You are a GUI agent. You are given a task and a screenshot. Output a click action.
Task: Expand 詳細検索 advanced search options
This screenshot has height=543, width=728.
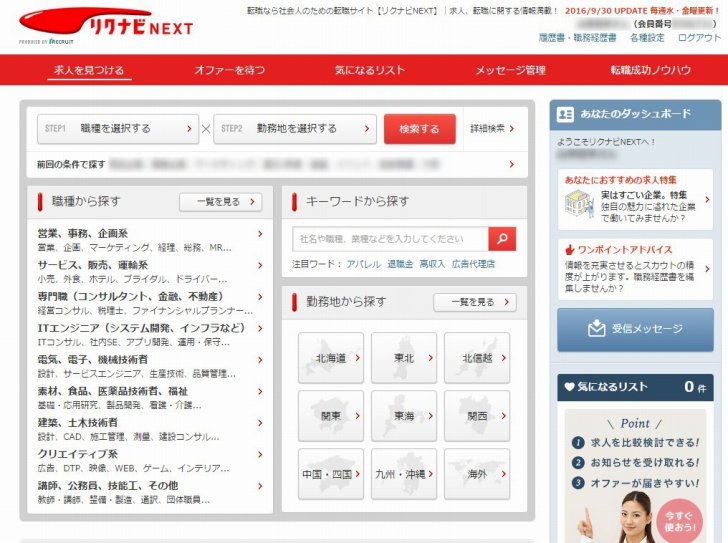tap(494, 129)
